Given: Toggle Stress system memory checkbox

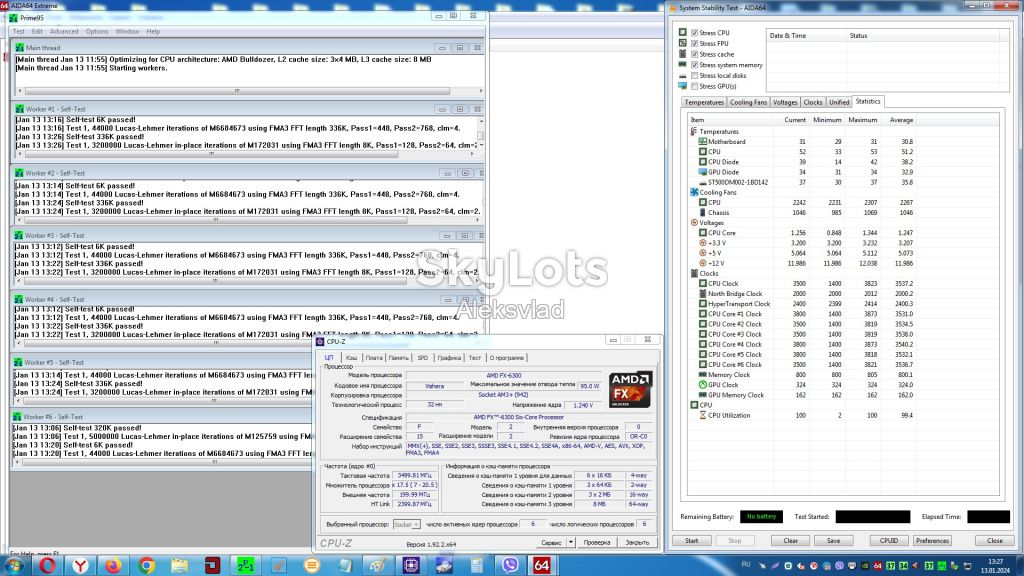Looking at the screenshot, I should (x=694, y=65).
